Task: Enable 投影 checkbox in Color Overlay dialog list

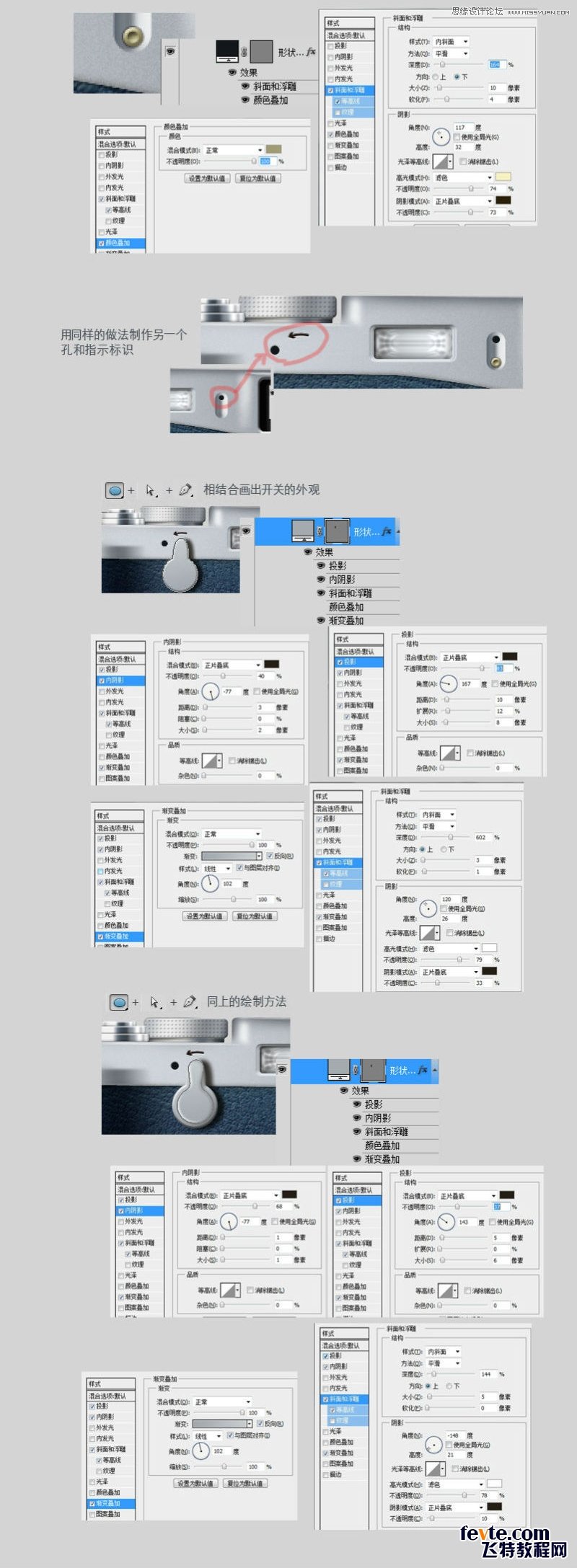Action: 101,155
